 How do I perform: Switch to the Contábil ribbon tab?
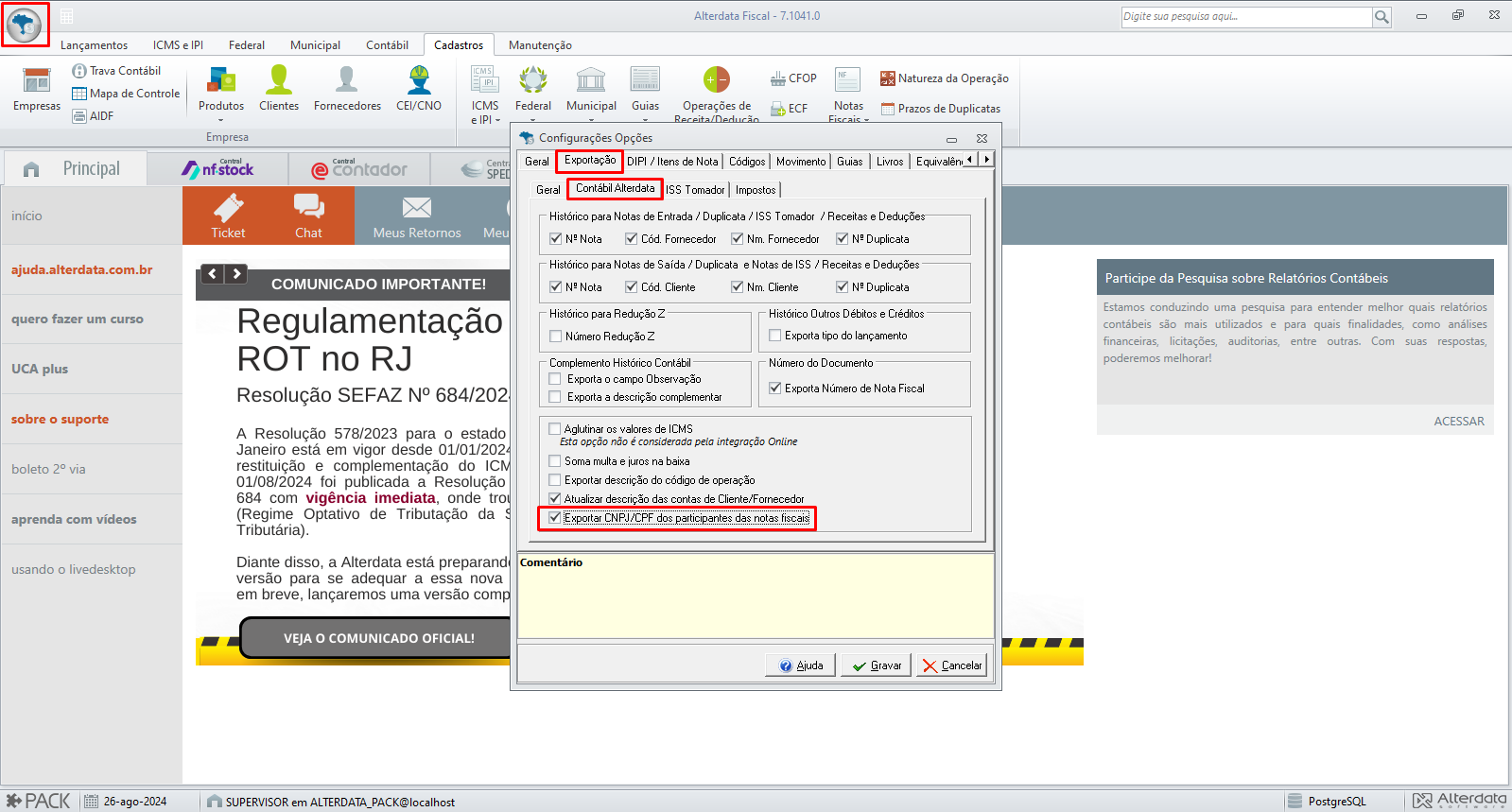[387, 45]
